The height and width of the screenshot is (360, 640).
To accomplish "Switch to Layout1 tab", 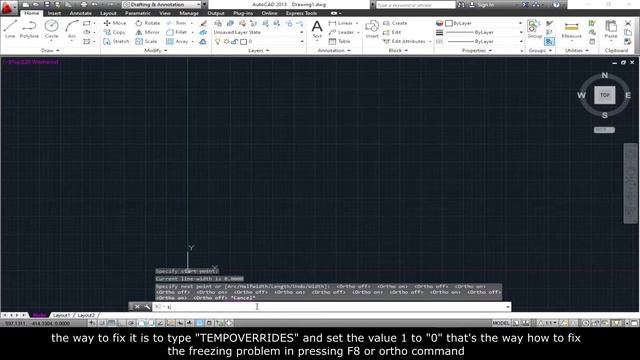I will point(62,315).
